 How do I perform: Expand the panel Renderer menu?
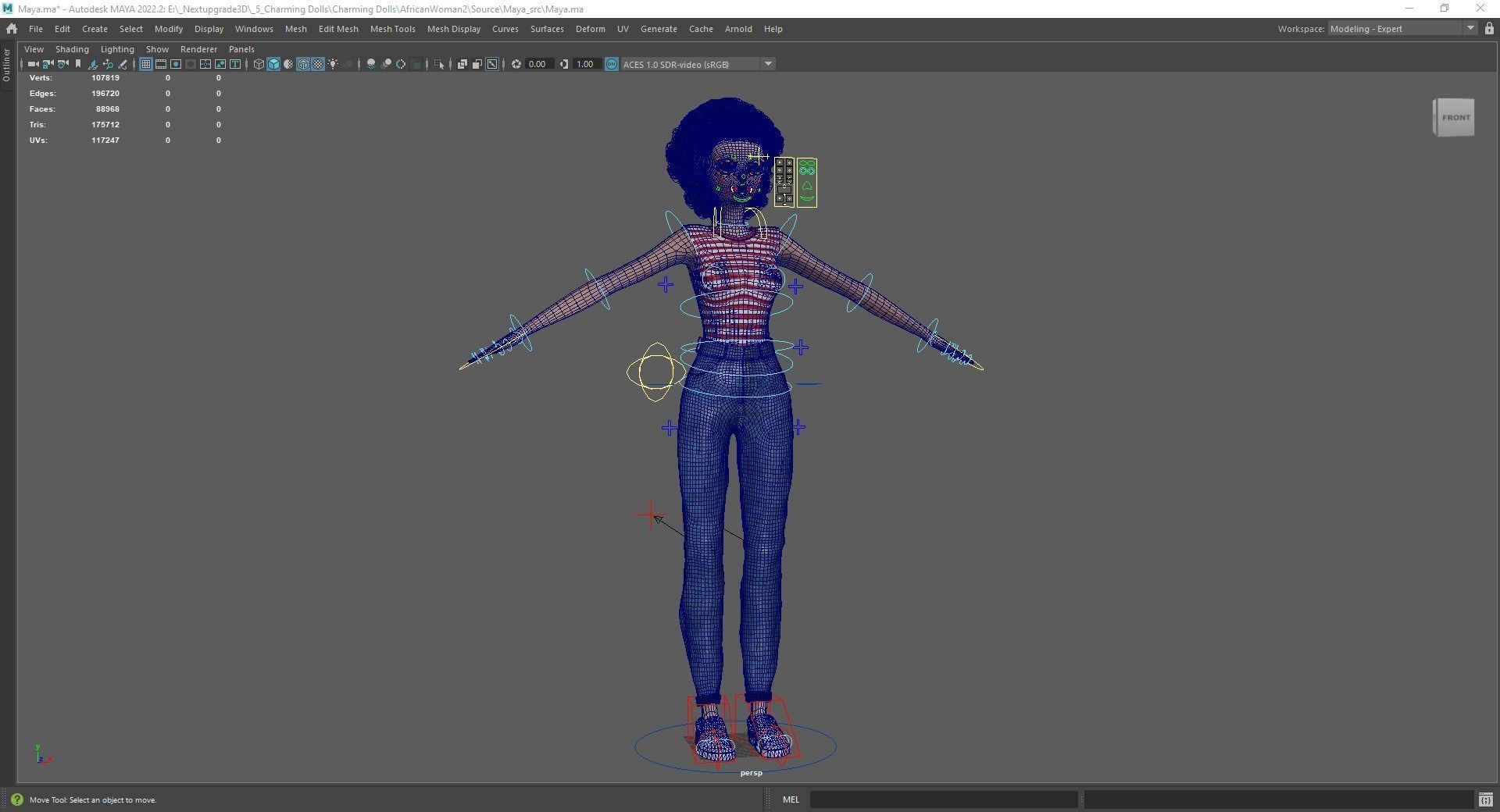coord(198,49)
